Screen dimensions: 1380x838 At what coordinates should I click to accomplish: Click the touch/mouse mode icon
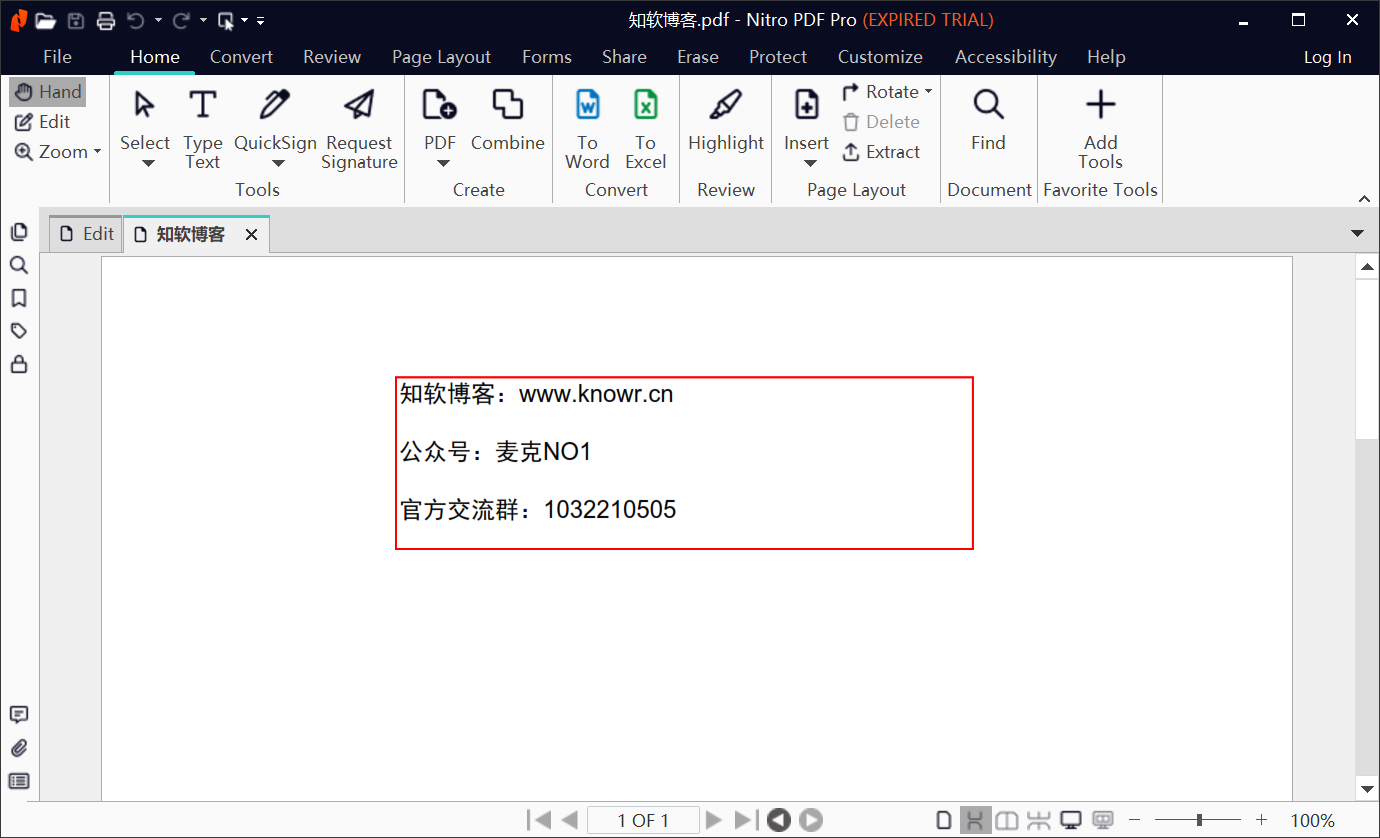click(226, 20)
